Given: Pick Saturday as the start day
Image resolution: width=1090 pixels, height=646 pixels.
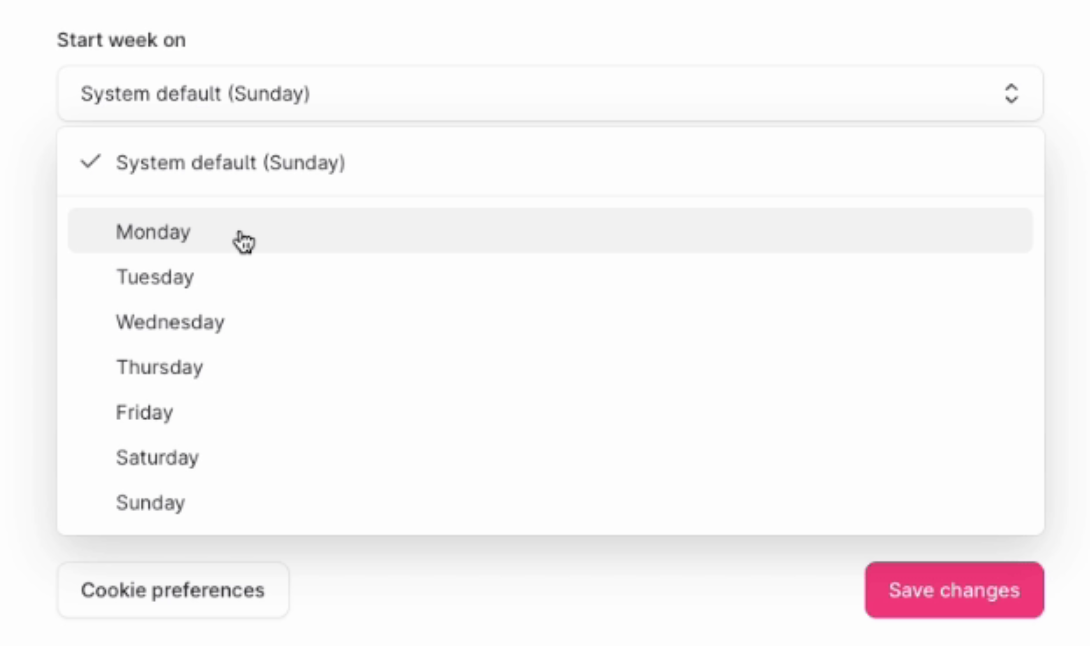Looking at the screenshot, I should click(157, 457).
